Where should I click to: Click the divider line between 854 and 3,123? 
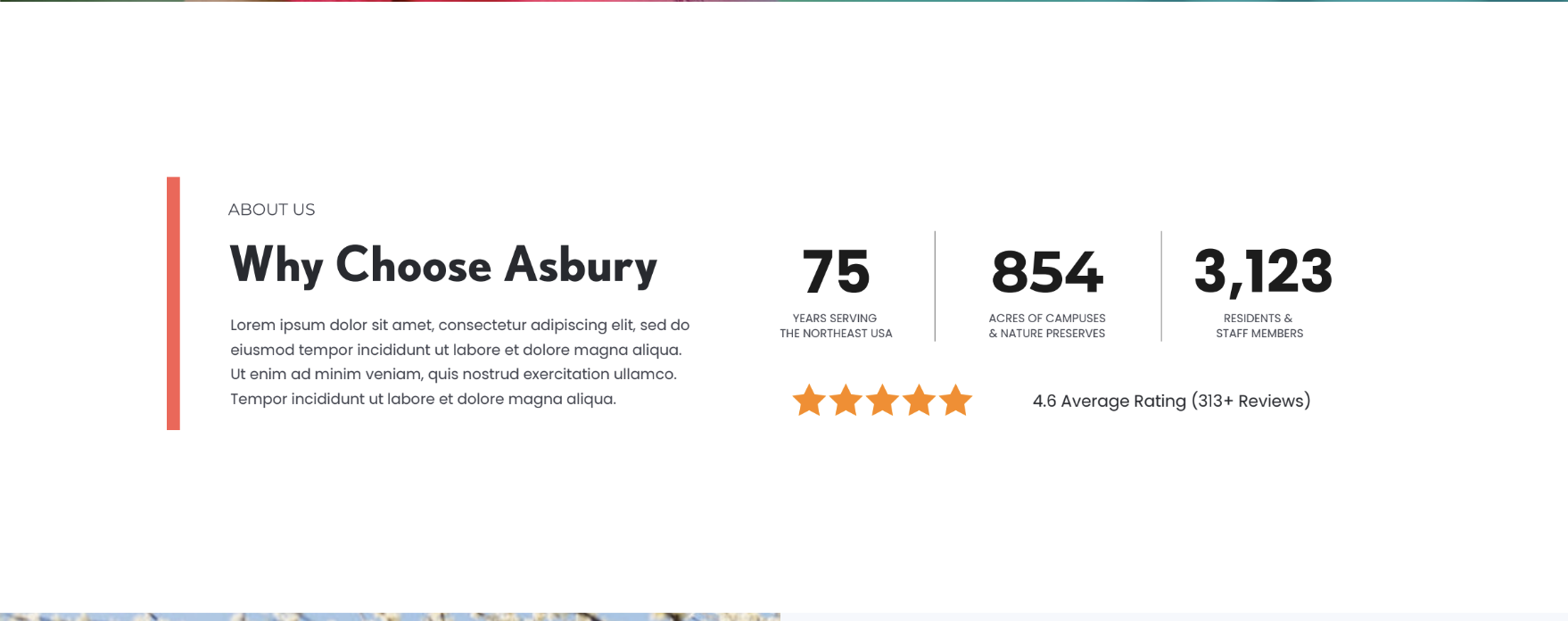click(x=1161, y=286)
